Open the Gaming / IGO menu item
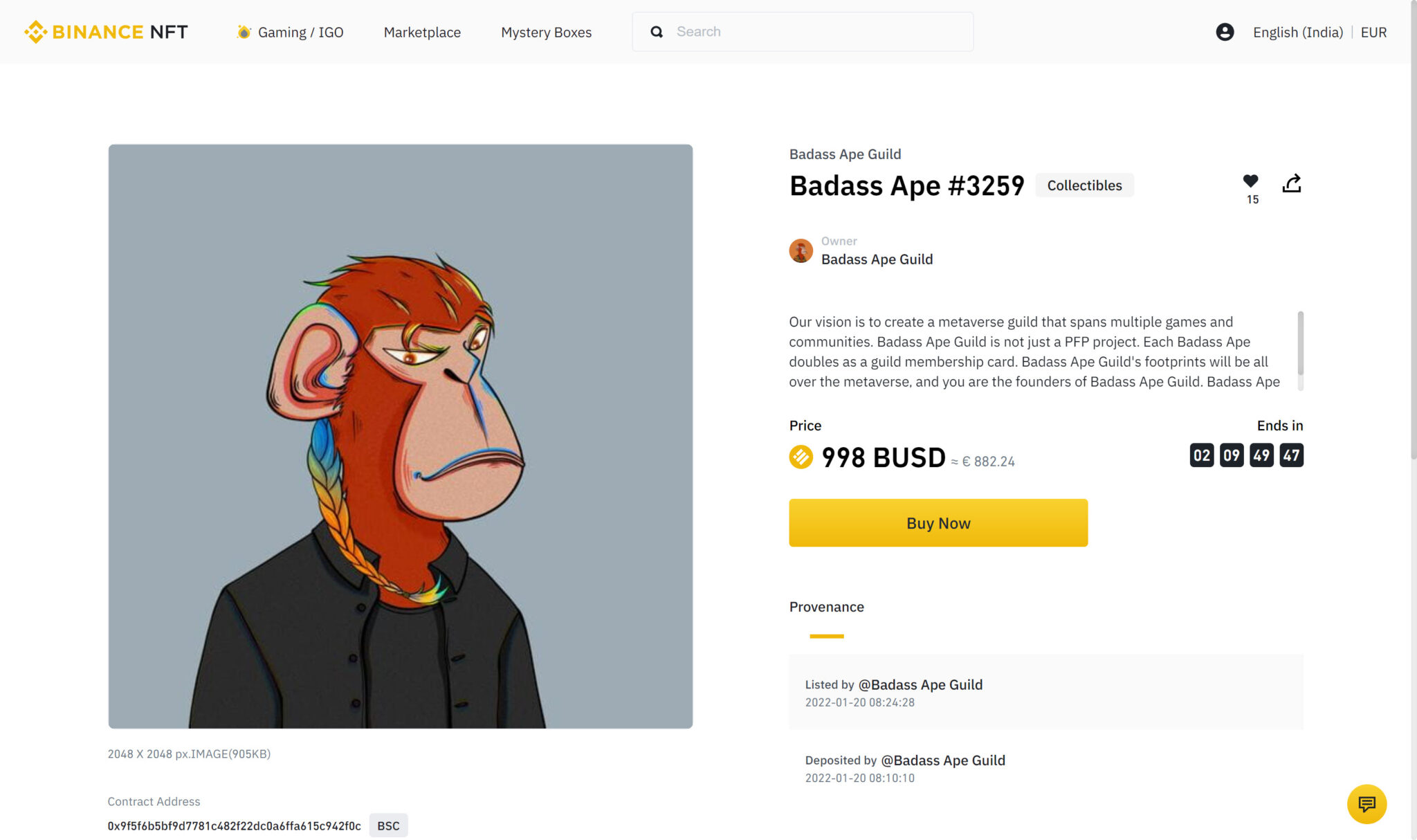 click(x=300, y=32)
